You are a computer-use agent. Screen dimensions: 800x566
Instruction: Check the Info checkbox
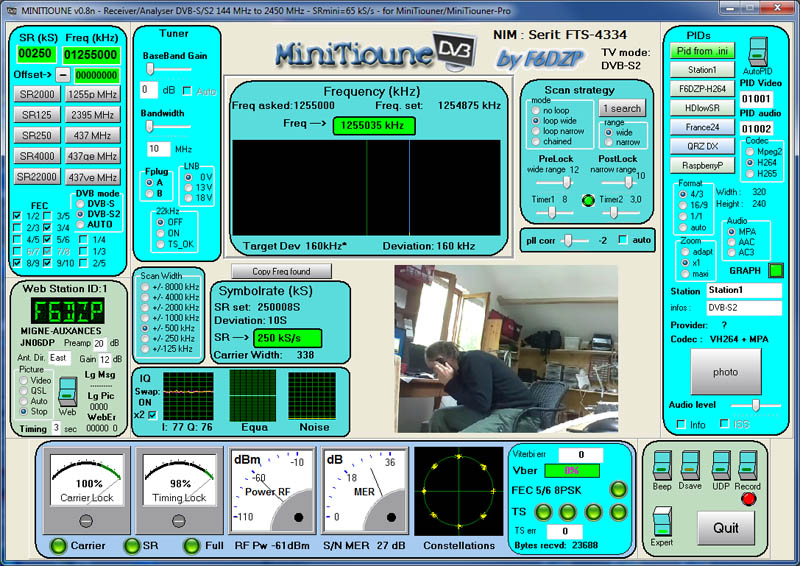click(681, 424)
